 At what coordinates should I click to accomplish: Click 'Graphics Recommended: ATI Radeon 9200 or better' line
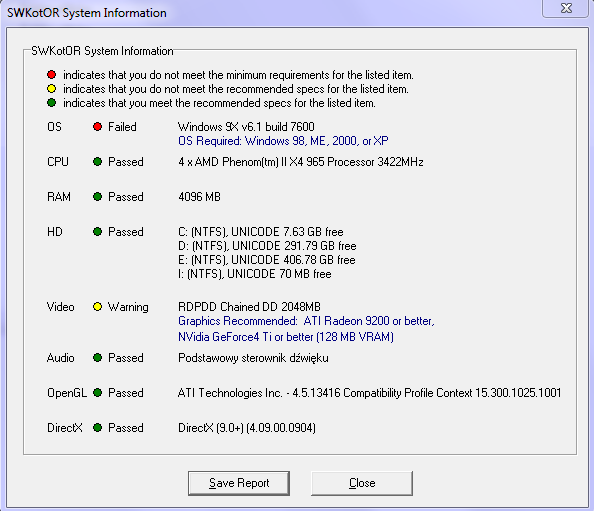[306, 321]
